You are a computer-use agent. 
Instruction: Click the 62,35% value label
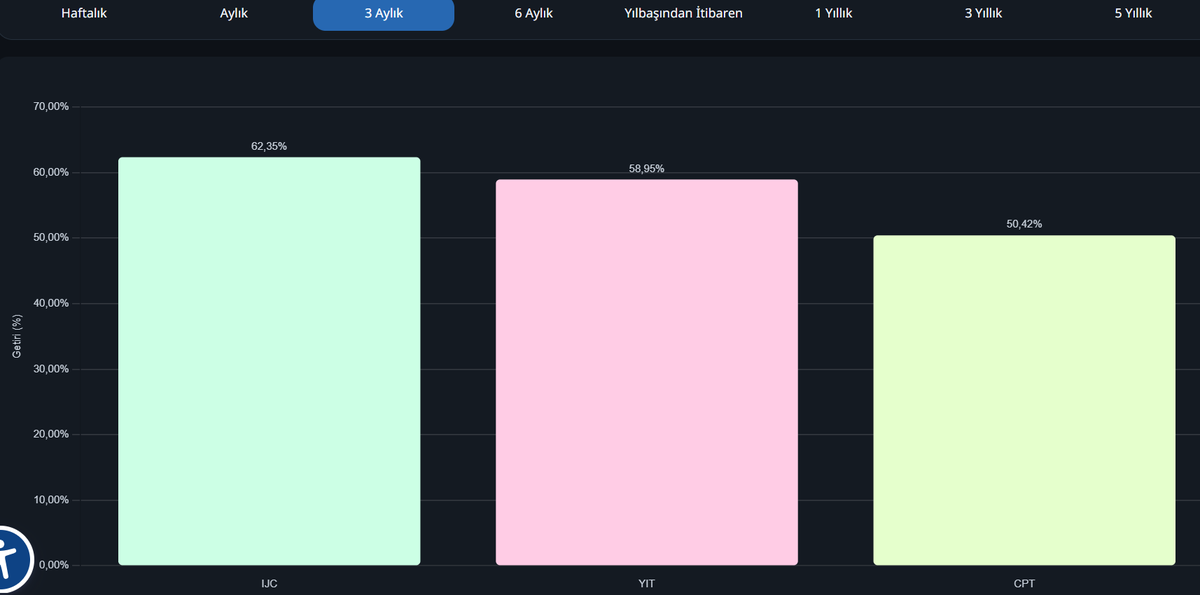(x=269, y=146)
